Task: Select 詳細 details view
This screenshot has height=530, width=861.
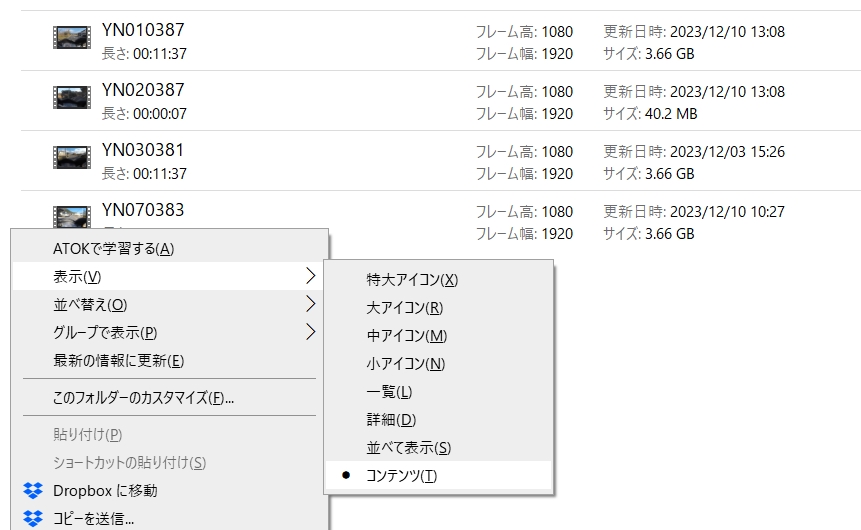Action: [391, 420]
